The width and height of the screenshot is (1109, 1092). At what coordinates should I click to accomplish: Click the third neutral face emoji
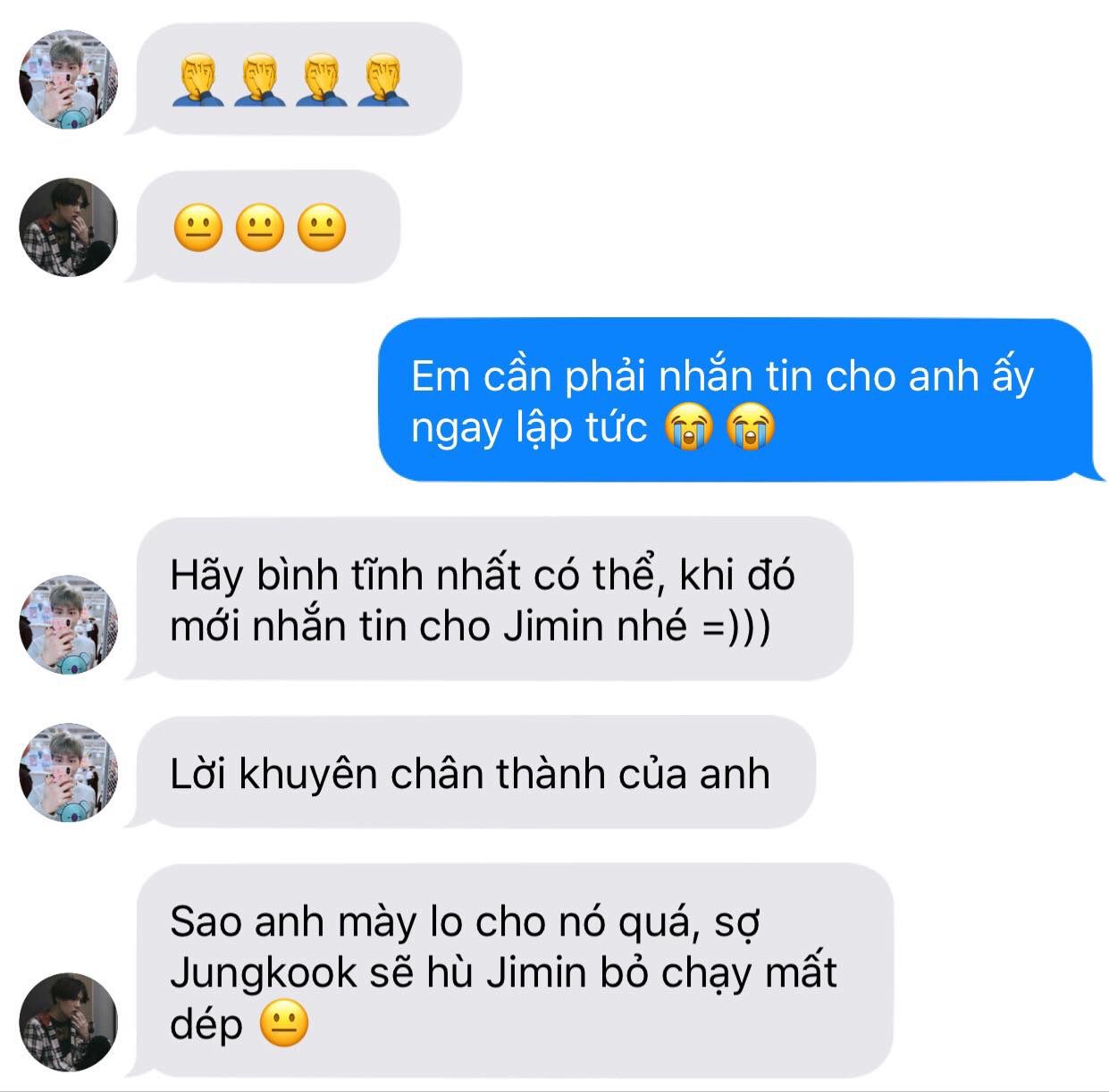point(321,227)
